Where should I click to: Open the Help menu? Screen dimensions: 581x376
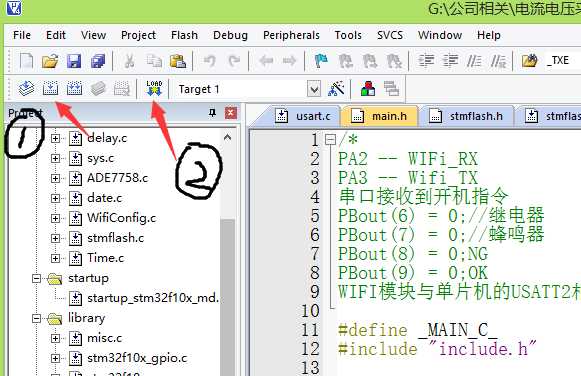(489, 35)
